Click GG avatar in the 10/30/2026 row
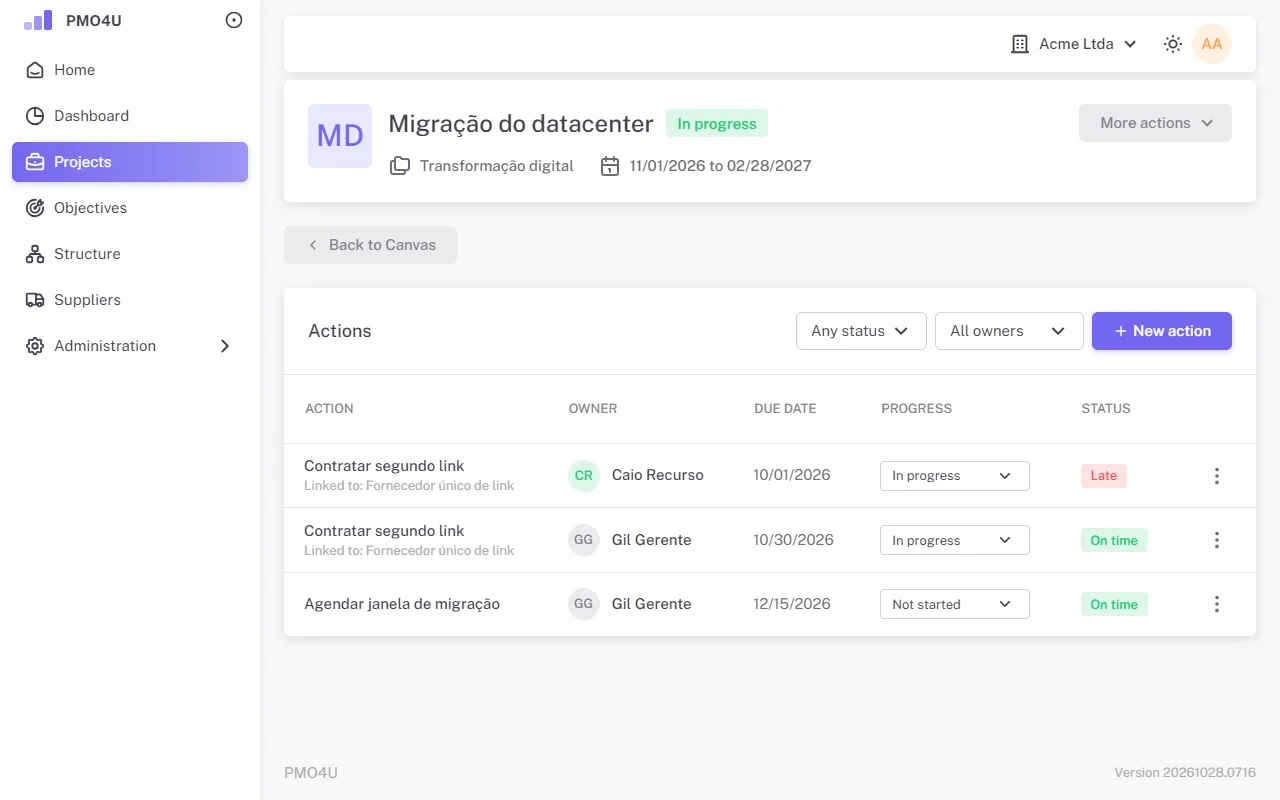The image size is (1280, 800). [x=584, y=540]
